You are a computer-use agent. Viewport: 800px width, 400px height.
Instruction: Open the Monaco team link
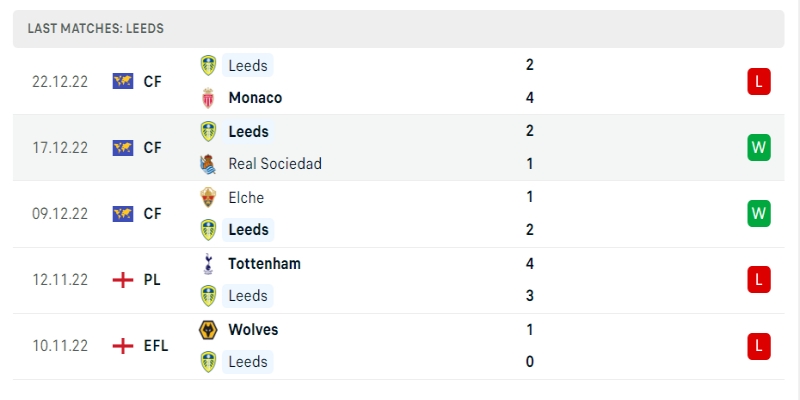pos(255,98)
